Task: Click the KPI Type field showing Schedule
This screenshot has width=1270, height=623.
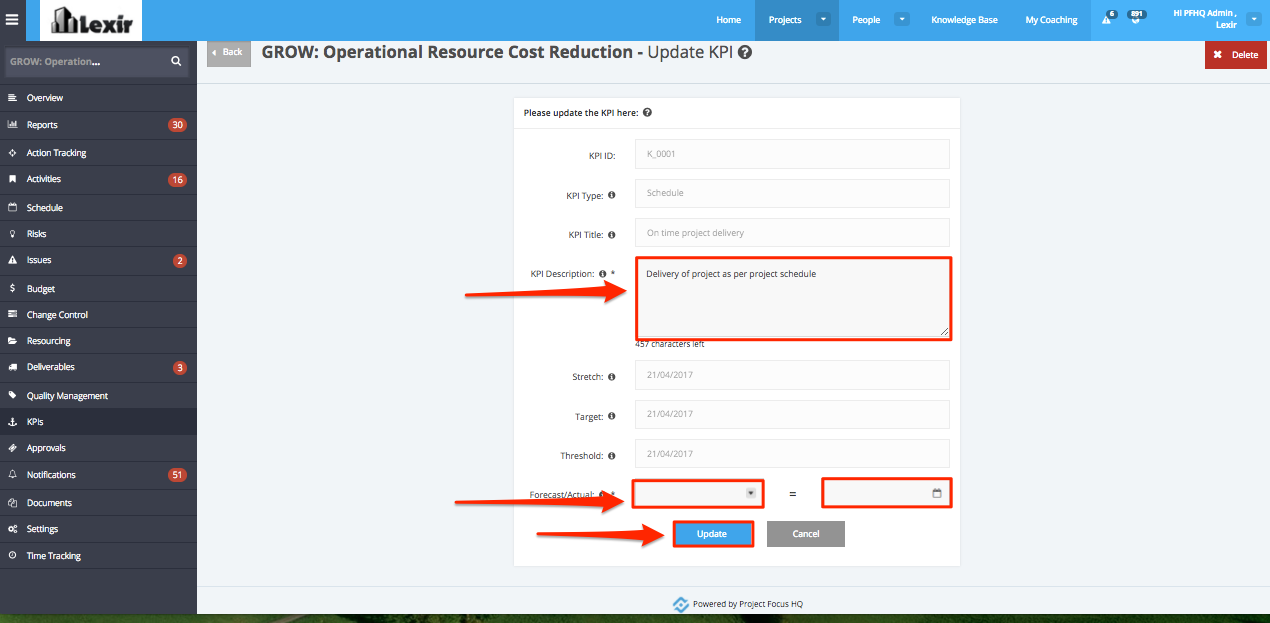Action: (x=792, y=193)
